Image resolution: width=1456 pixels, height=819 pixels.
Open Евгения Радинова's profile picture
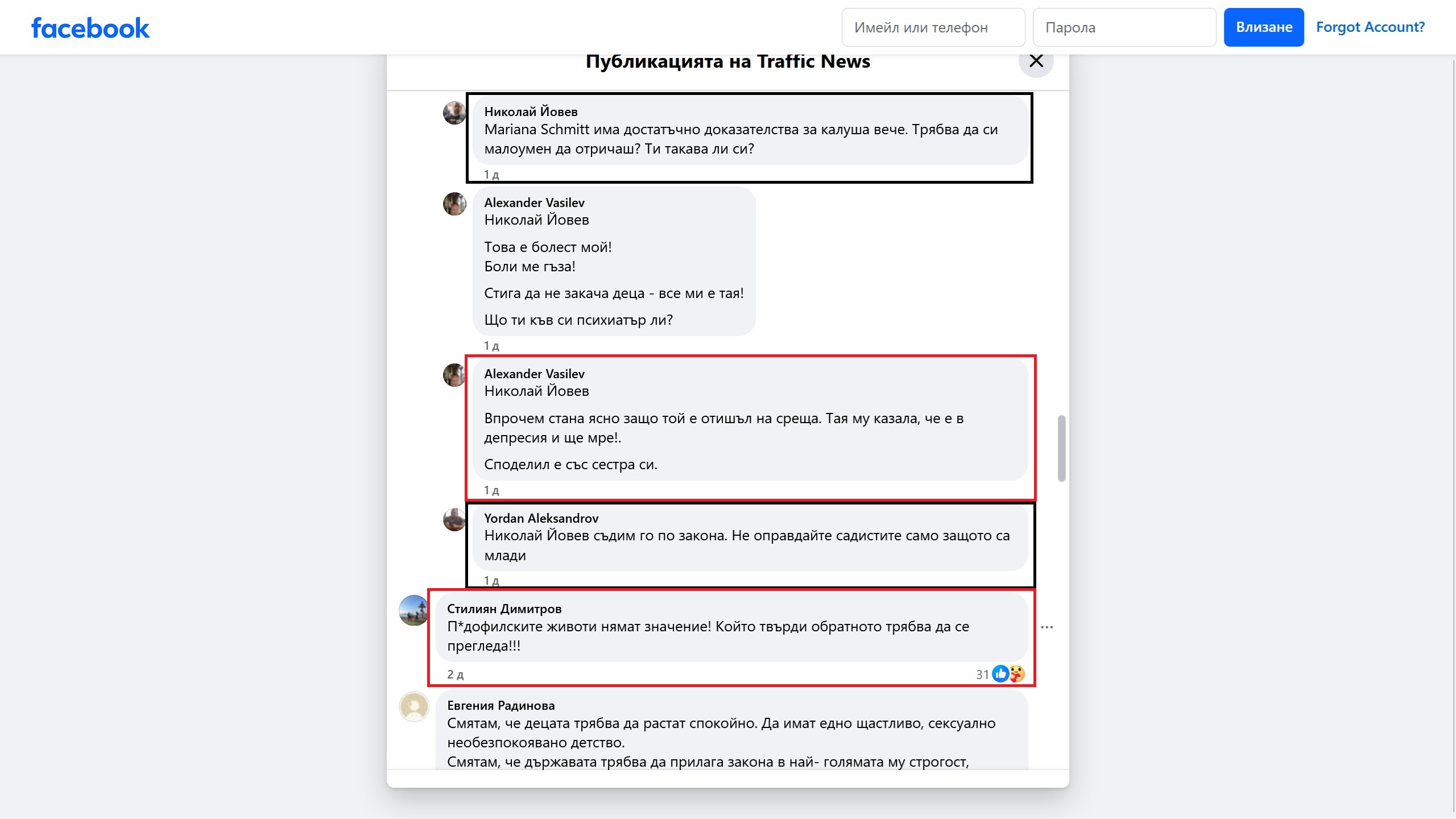click(x=414, y=707)
